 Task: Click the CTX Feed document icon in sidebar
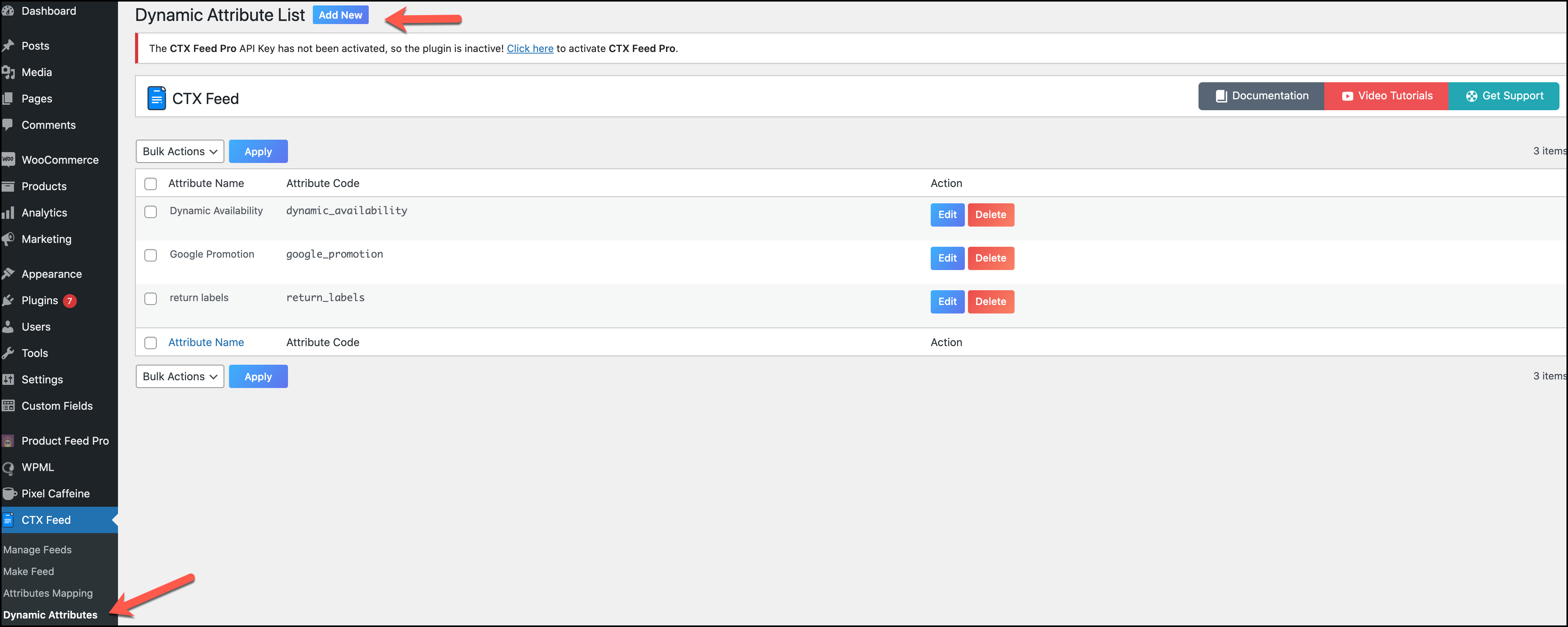click(x=8, y=520)
